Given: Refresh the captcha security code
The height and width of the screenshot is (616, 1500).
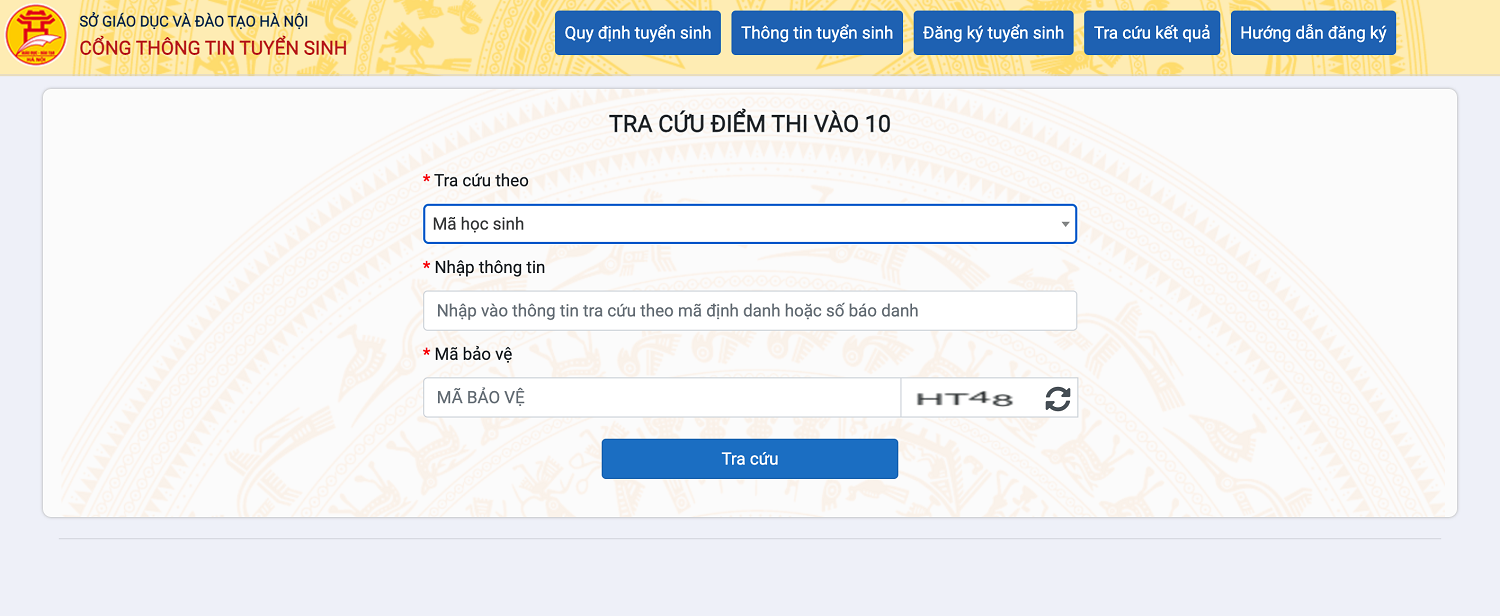Looking at the screenshot, I should click(x=1057, y=398).
